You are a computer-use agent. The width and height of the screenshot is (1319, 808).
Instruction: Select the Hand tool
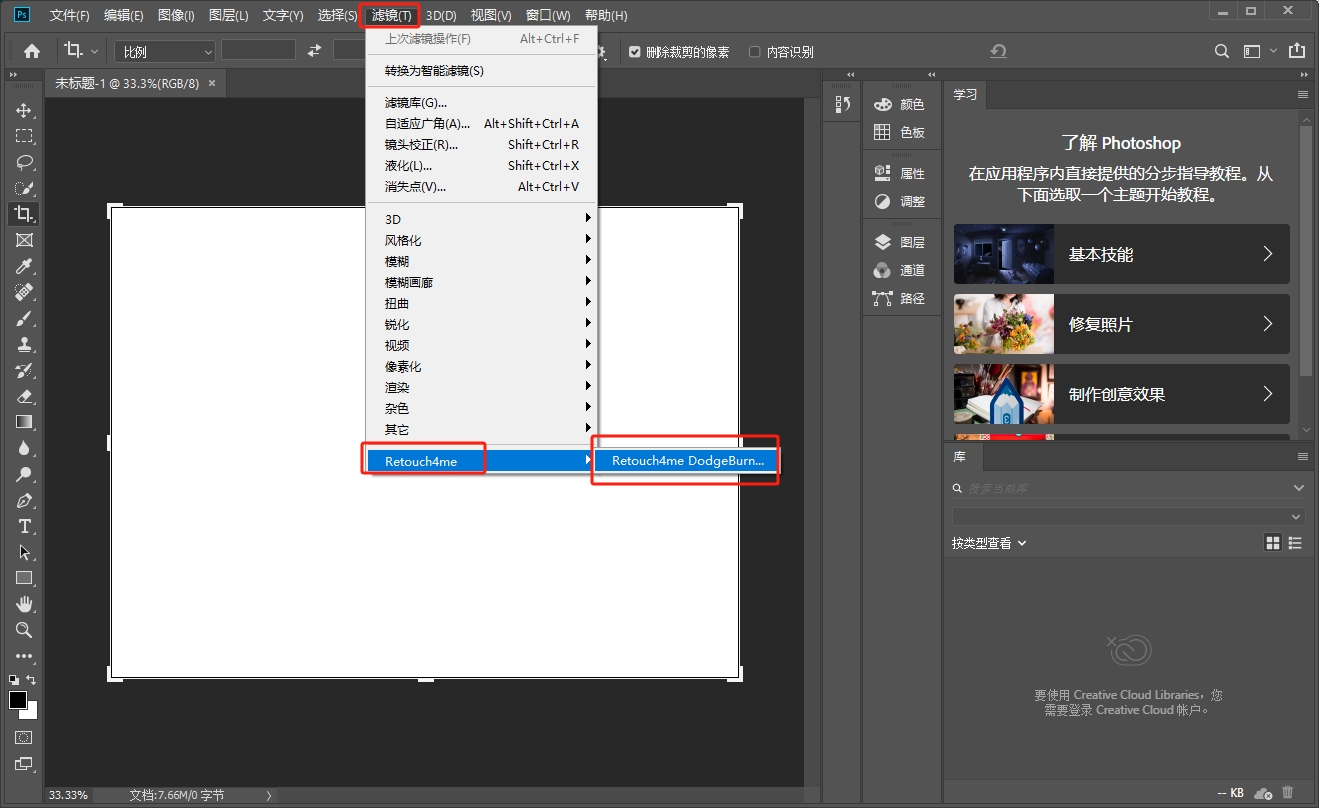click(x=24, y=604)
